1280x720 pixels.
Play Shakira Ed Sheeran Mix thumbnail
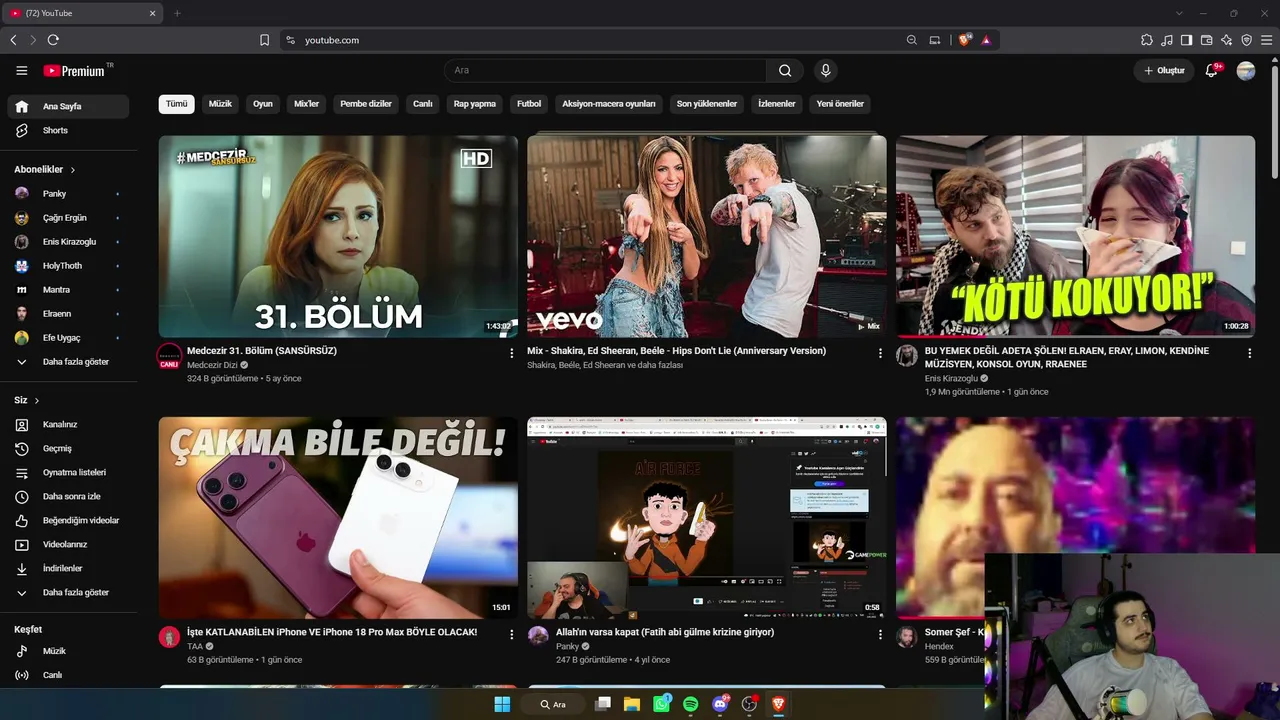point(707,236)
